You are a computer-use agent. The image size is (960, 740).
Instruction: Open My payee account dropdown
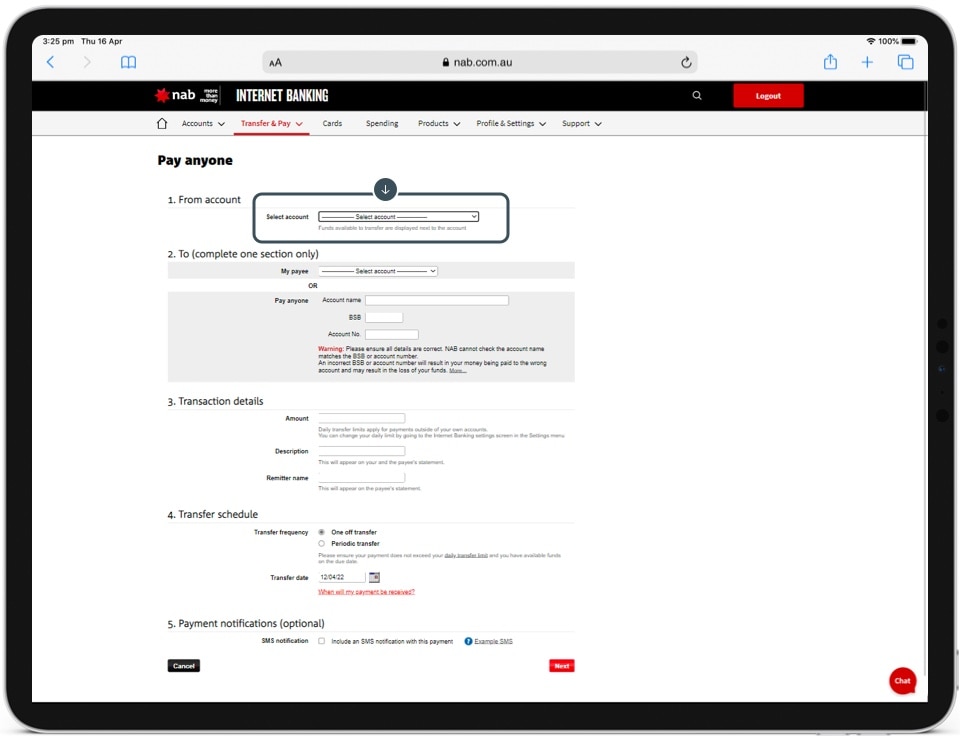point(377,271)
